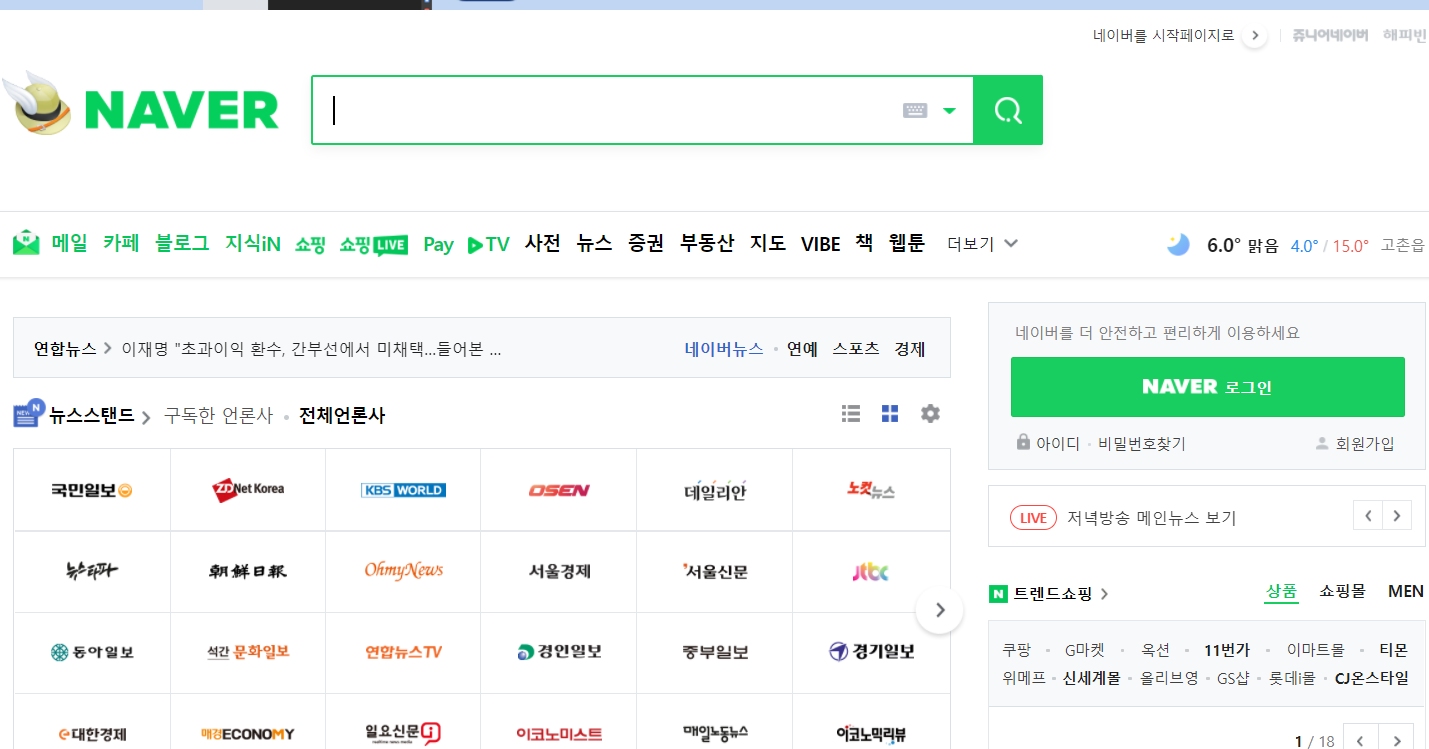Open 사전 dictionary menu item
This screenshot has height=749, width=1429.
tap(543, 243)
